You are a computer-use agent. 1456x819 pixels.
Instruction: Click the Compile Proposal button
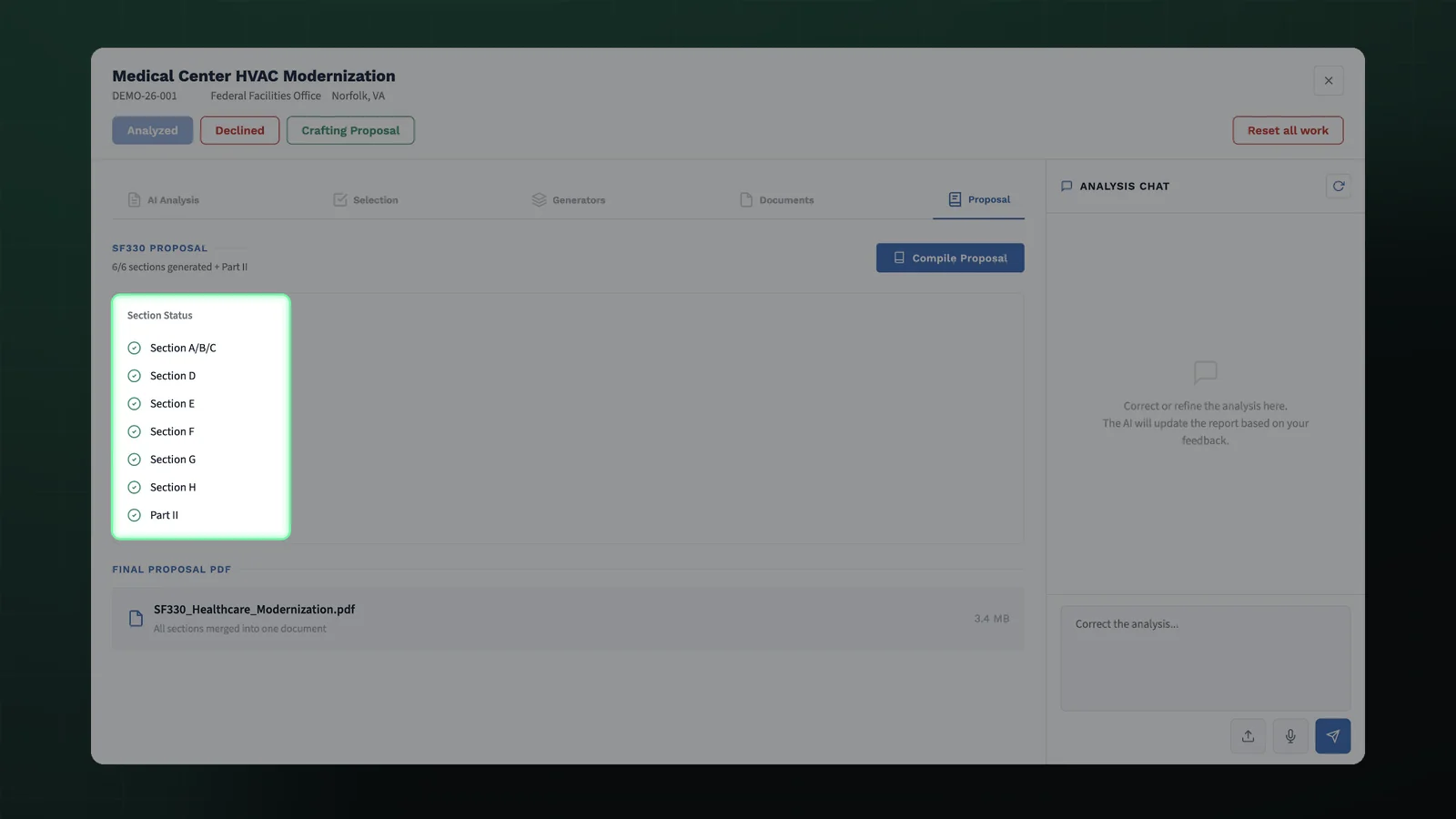pyautogui.click(x=950, y=258)
